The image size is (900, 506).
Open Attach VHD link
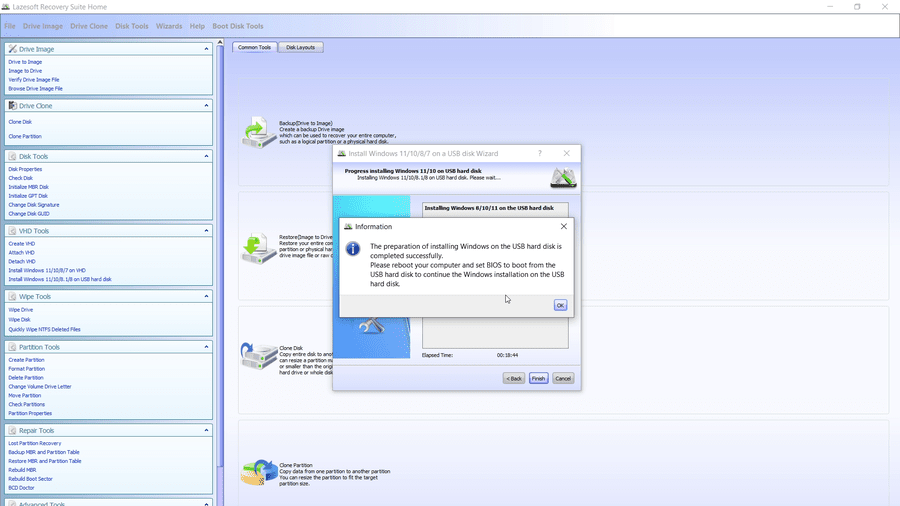coord(21,252)
